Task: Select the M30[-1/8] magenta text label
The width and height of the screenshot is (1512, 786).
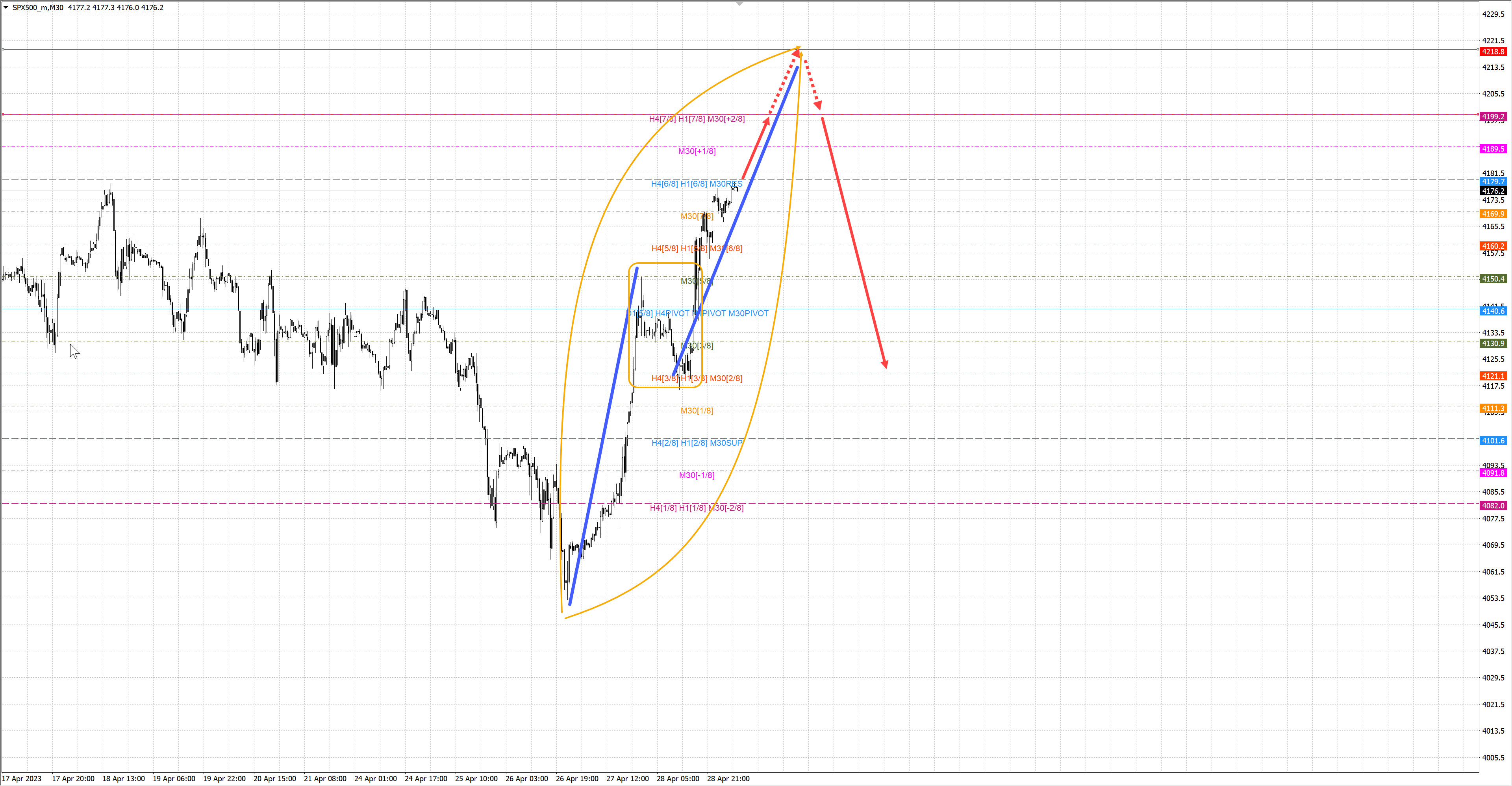Action: (697, 475)
